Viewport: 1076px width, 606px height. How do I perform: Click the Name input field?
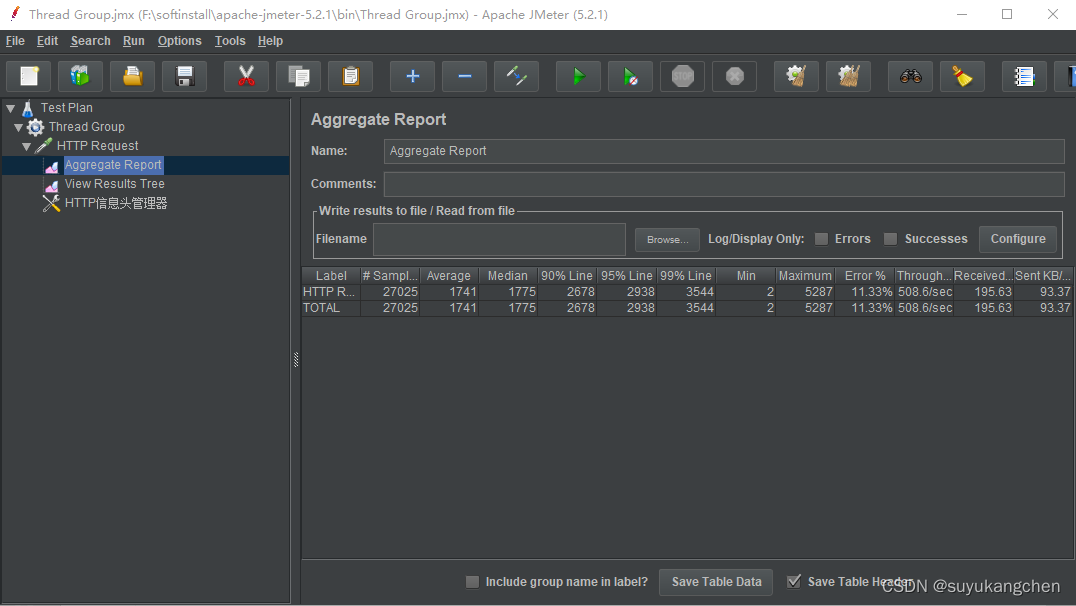pos(724,151)
